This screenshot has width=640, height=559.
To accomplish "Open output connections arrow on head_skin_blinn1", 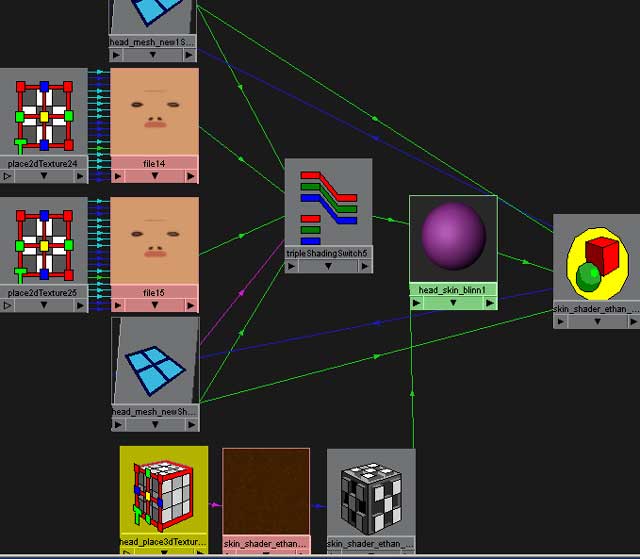I will [490, 303].
